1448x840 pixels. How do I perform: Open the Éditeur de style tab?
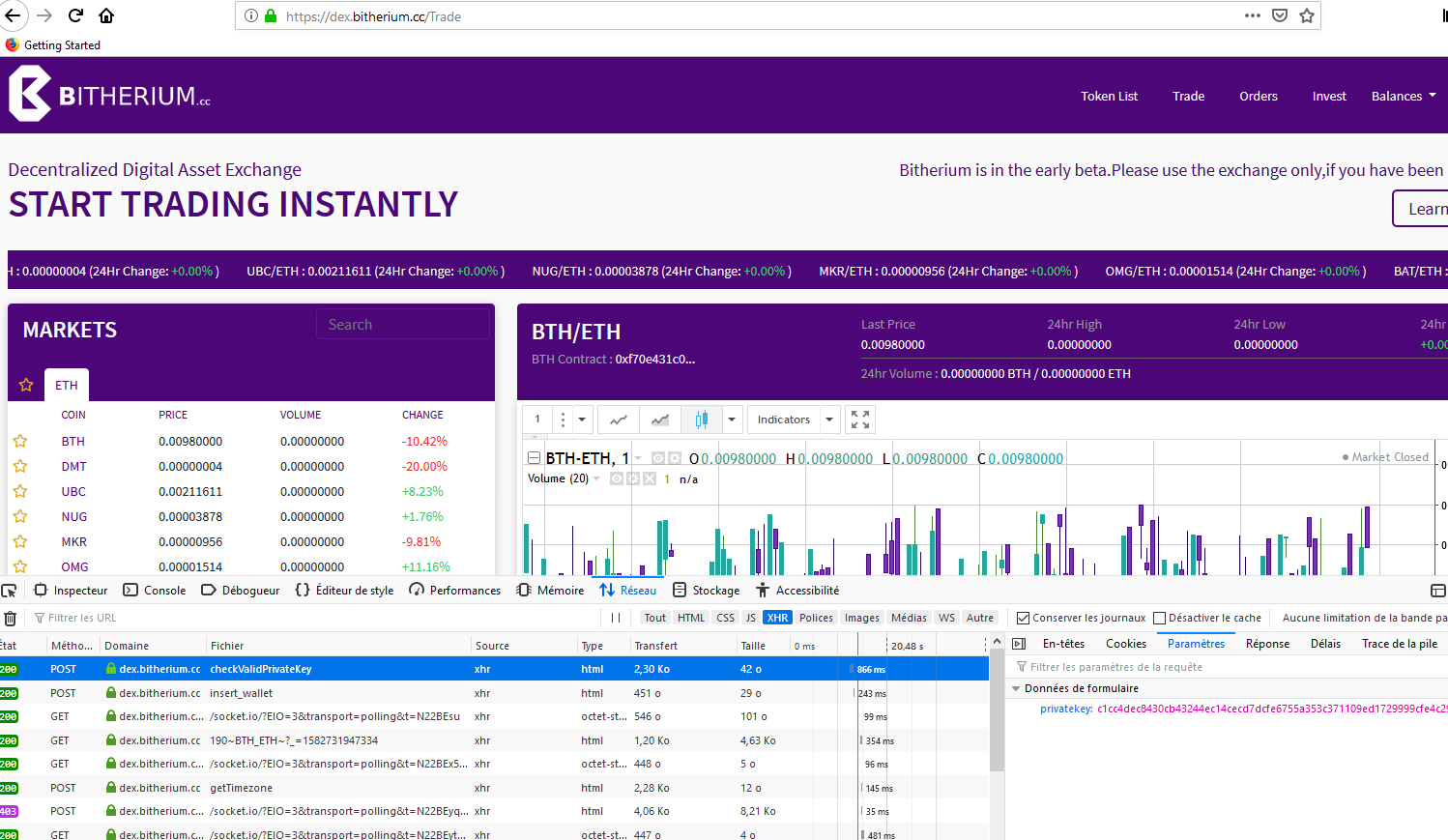tap(344, 590)
